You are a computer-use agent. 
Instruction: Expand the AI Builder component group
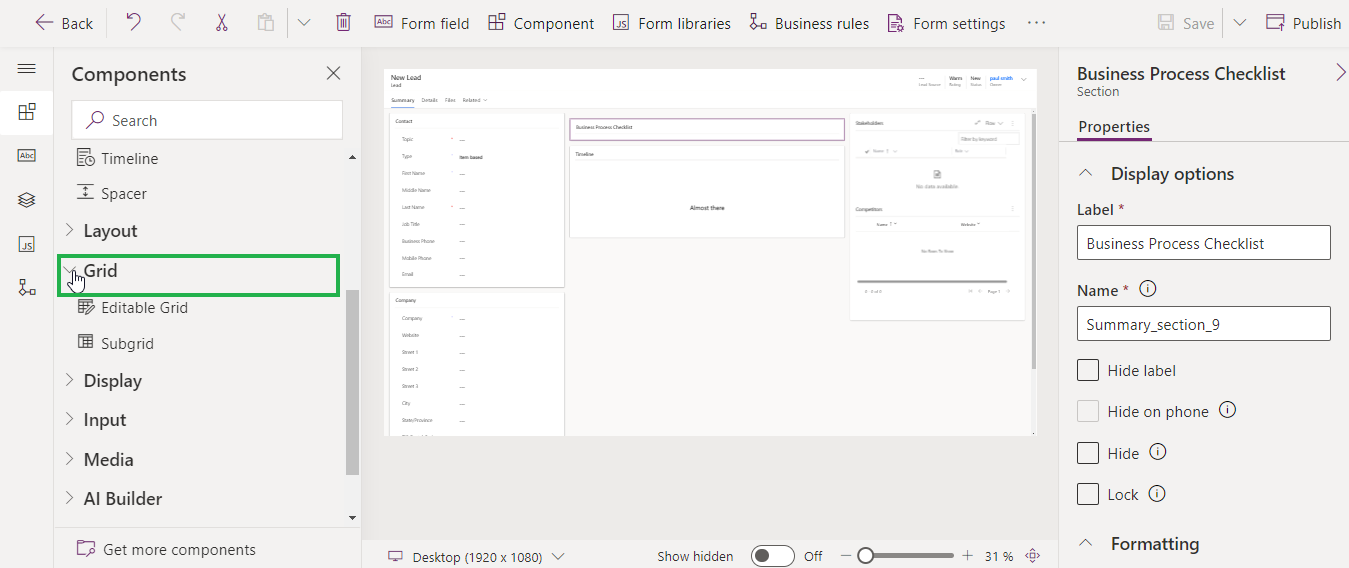click(x=122, y=499)
